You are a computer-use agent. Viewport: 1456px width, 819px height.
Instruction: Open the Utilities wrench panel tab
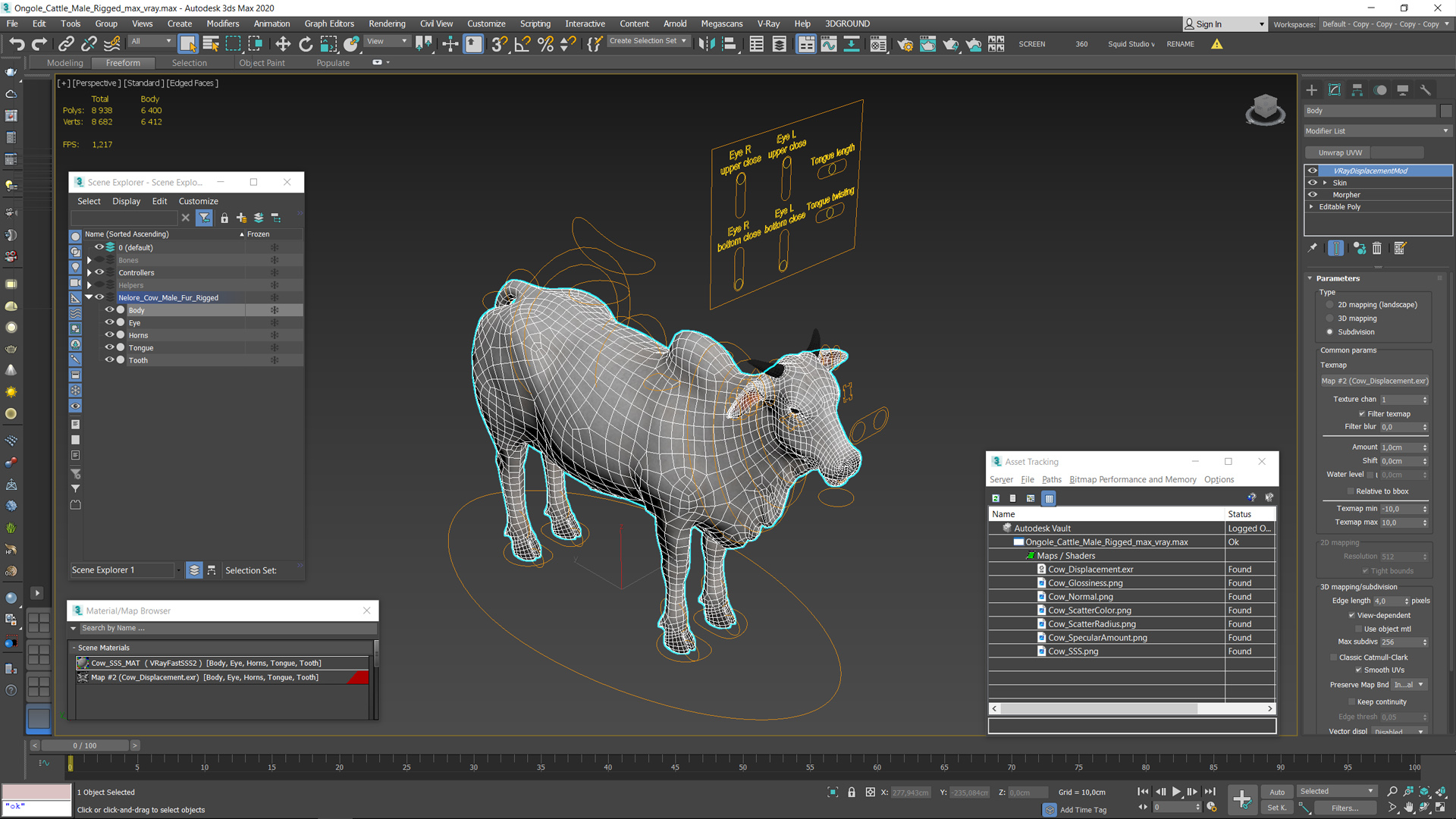[x=1426, y=89]
